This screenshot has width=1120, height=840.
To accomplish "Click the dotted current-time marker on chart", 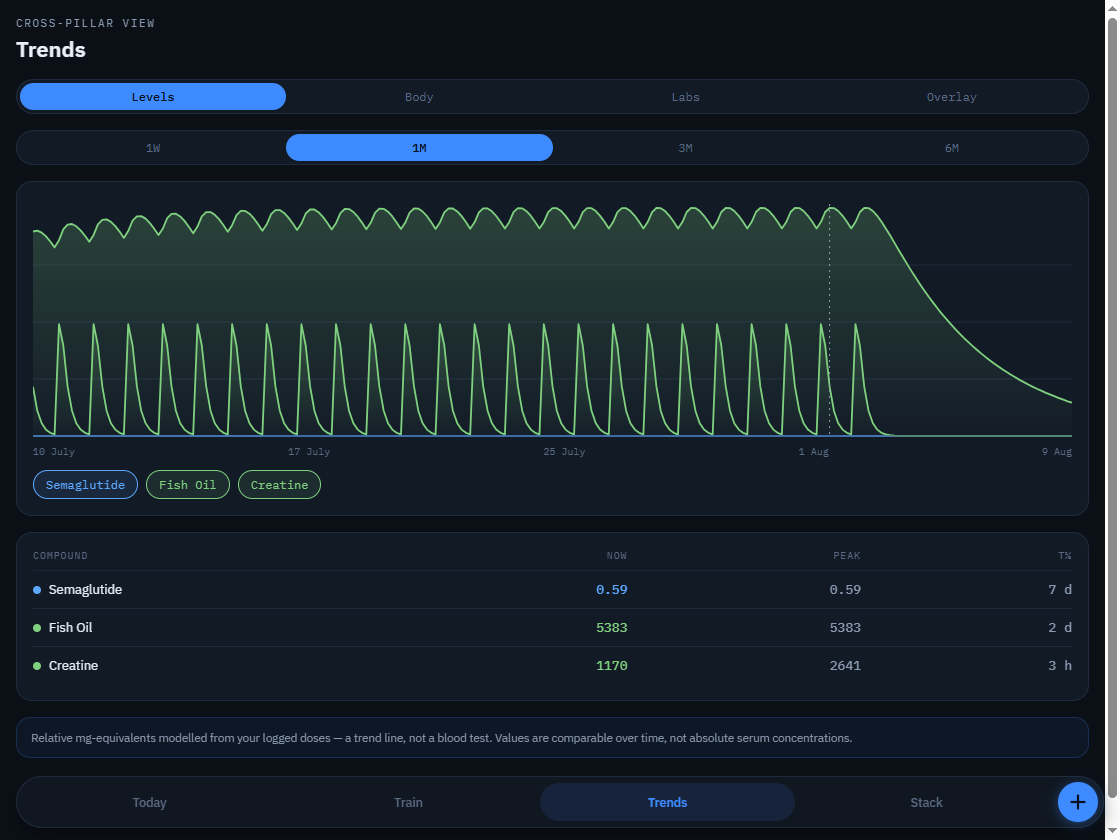I will (x=829, y=320).
